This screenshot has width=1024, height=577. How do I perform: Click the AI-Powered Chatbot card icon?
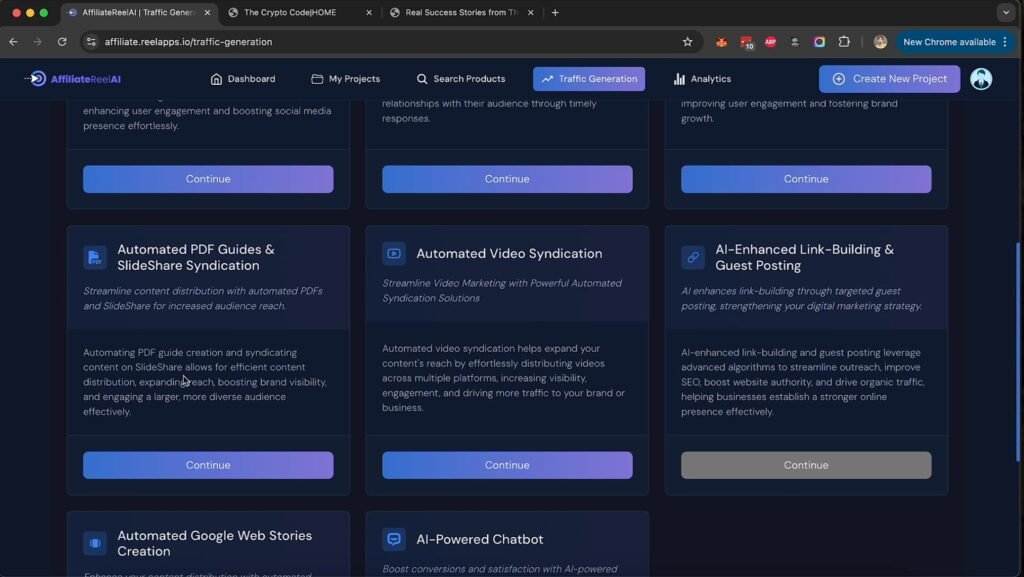pos(394,539)
